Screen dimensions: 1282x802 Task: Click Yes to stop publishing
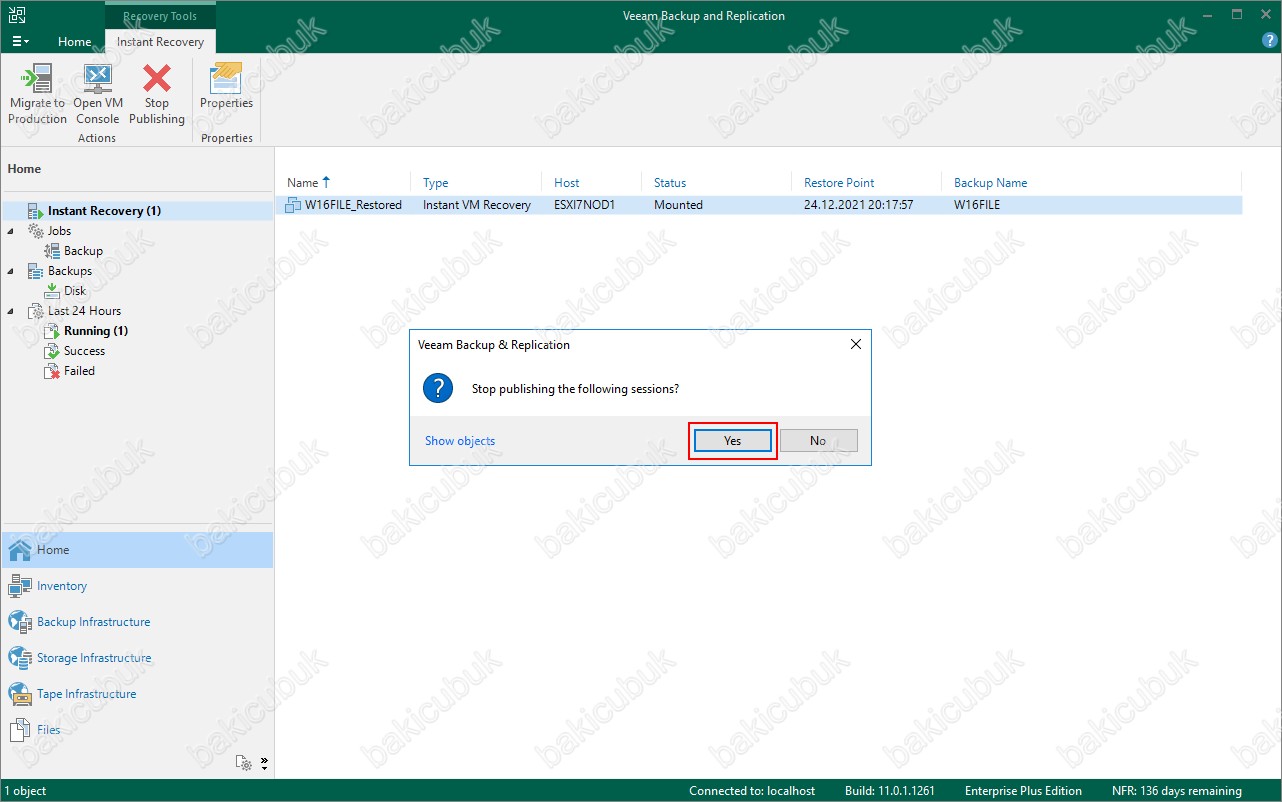point(732,441)
